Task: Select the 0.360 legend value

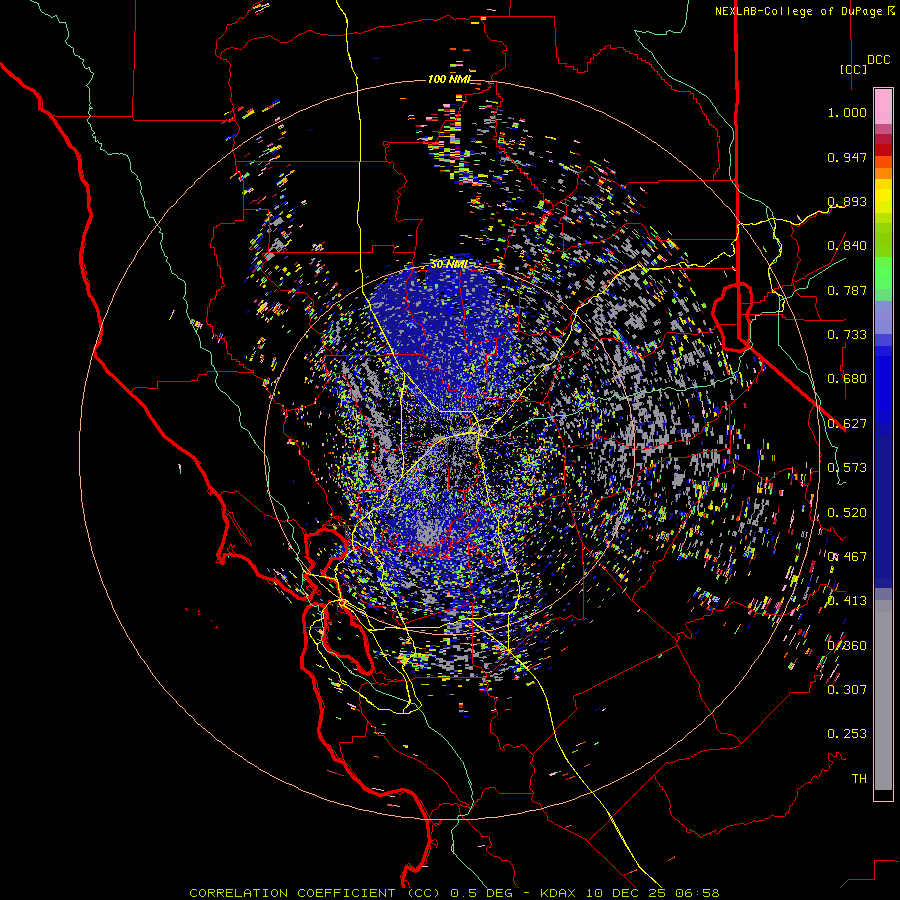Action: 847,646
